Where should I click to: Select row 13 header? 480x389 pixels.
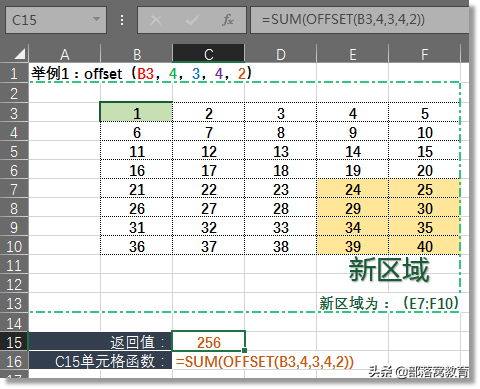[x=14, y=303]
